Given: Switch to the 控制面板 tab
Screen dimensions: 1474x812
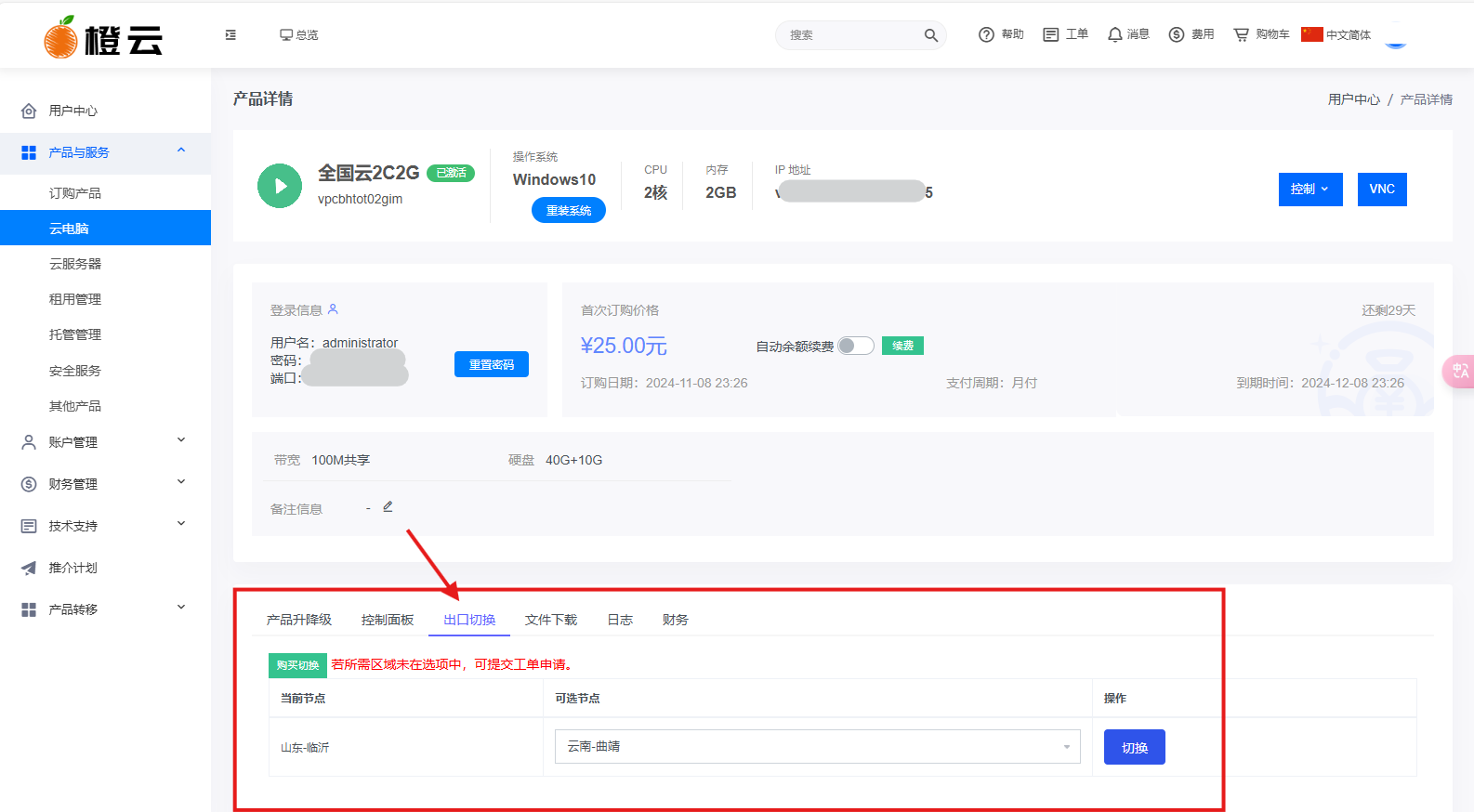Looking at the screenshot, I should [387, 620].
